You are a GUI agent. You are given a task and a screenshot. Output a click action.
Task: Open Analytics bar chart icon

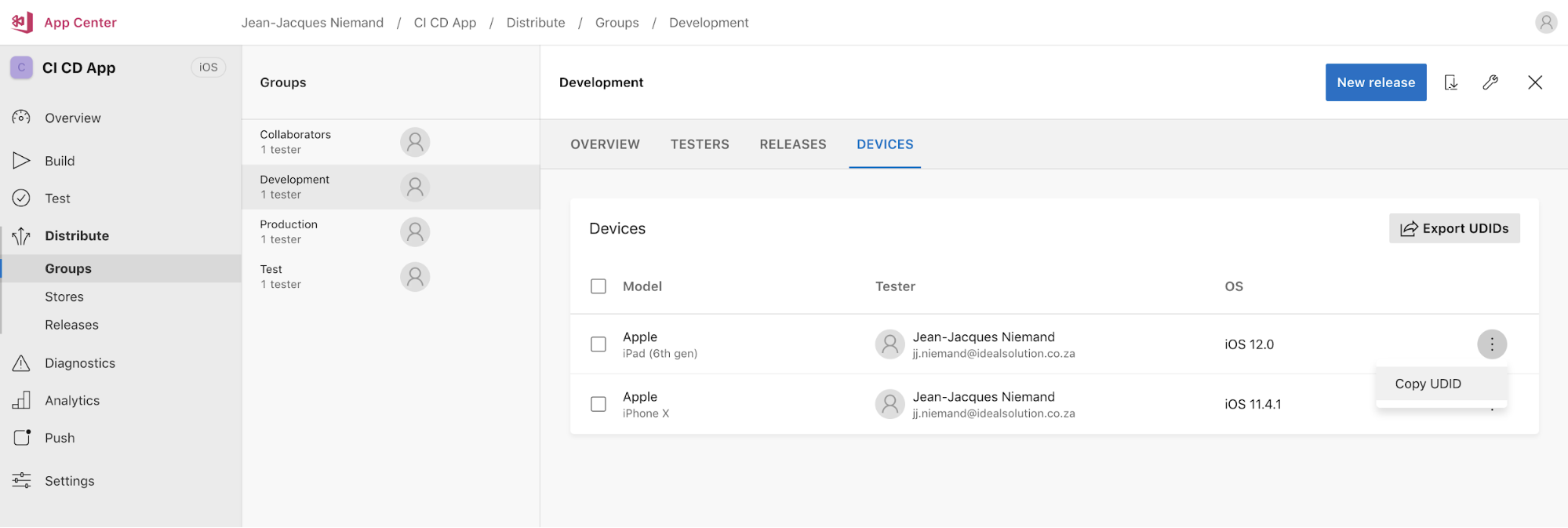21,400
